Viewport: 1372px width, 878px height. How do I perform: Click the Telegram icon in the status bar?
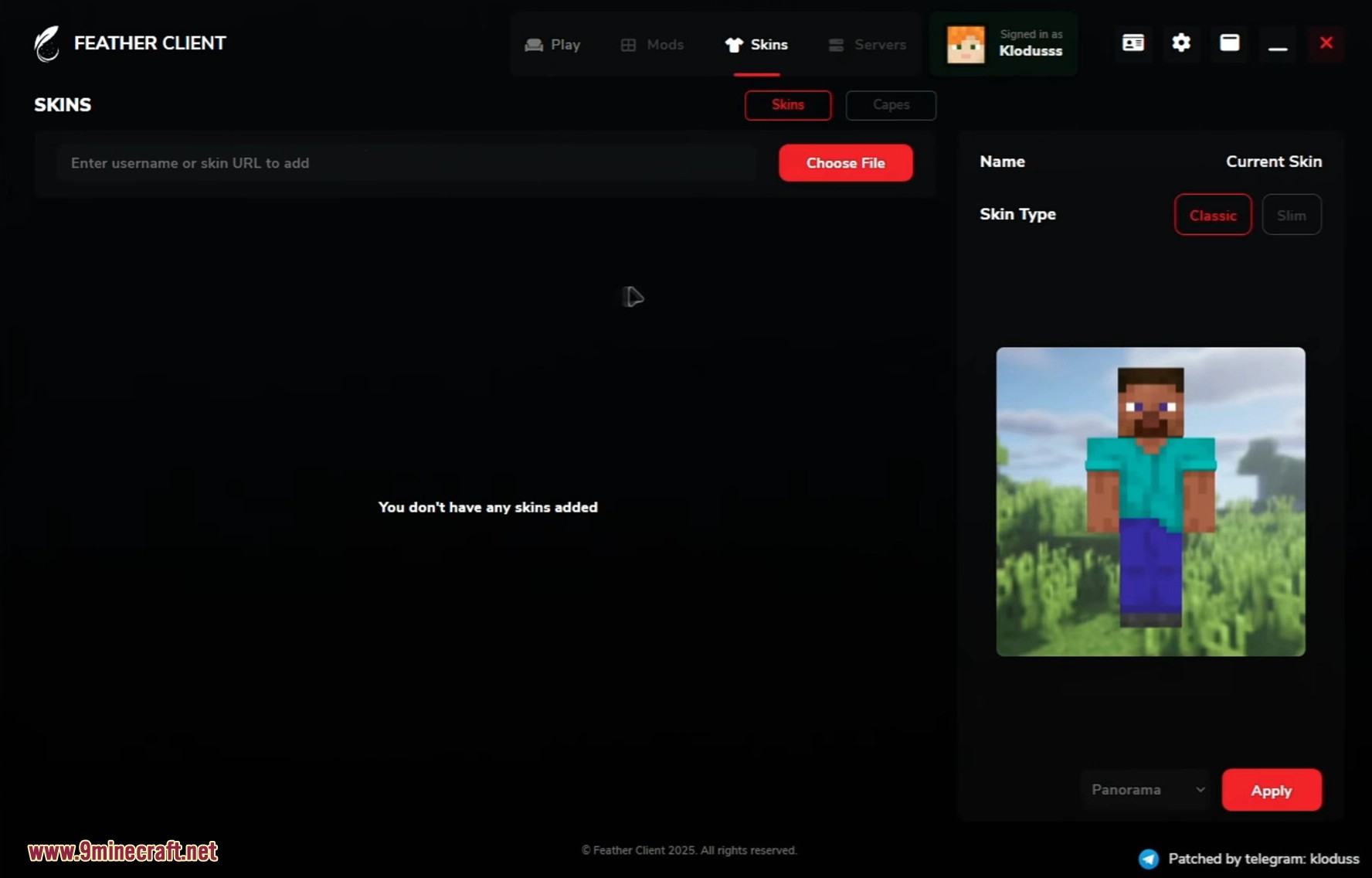[1149, 858]
